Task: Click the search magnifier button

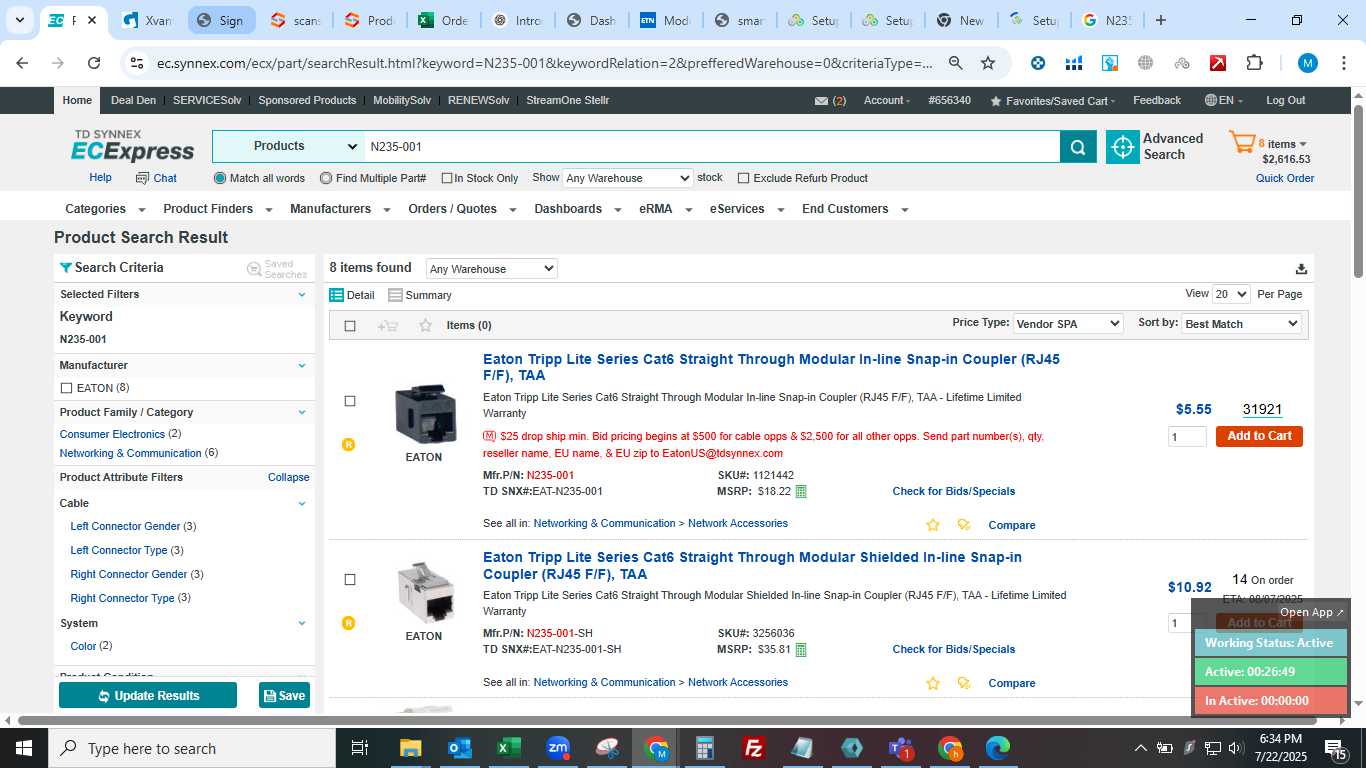Action: pos(1077,147)
